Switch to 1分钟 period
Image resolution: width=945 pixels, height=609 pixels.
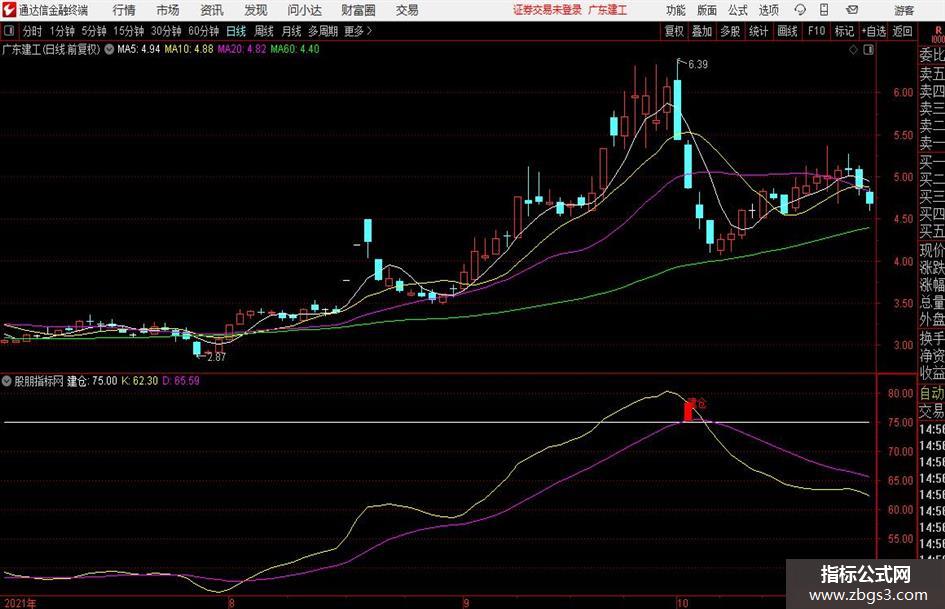coord(61,31)
